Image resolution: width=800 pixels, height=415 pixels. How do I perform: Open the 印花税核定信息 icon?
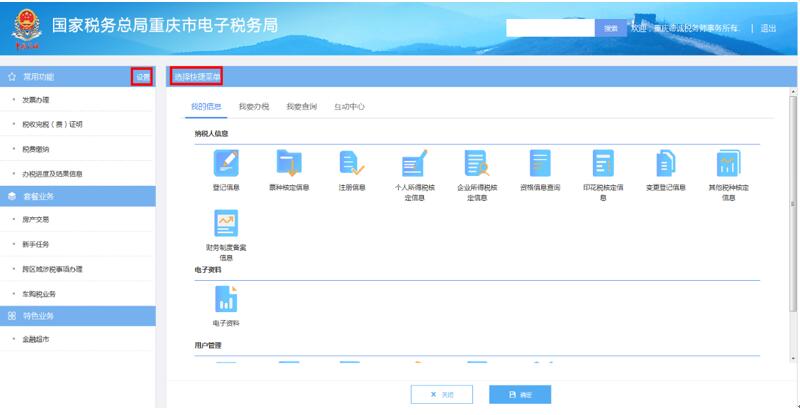[x=603, y=163]
